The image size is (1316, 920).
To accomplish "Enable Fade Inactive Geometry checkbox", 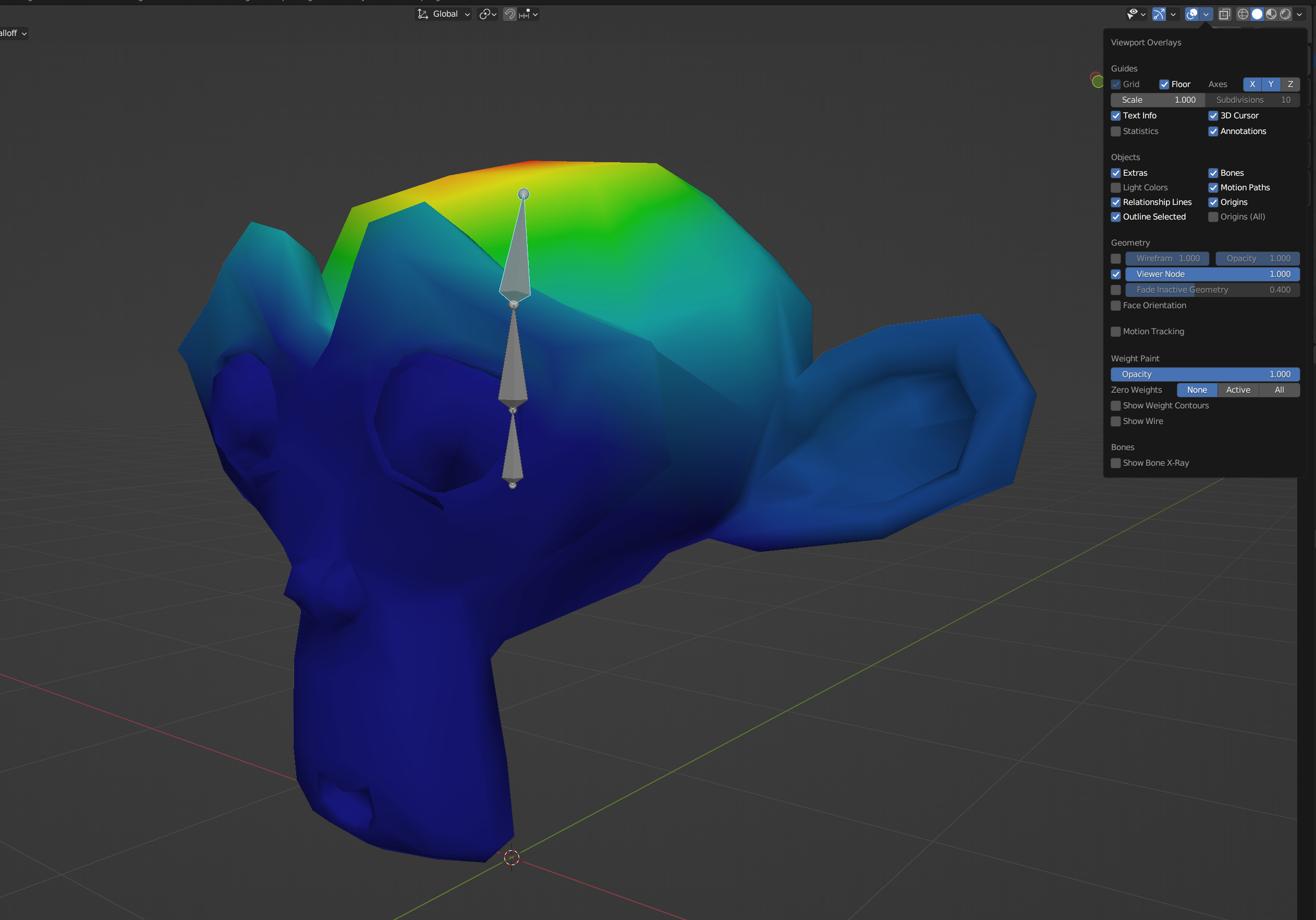I will tap(1116, 290).
